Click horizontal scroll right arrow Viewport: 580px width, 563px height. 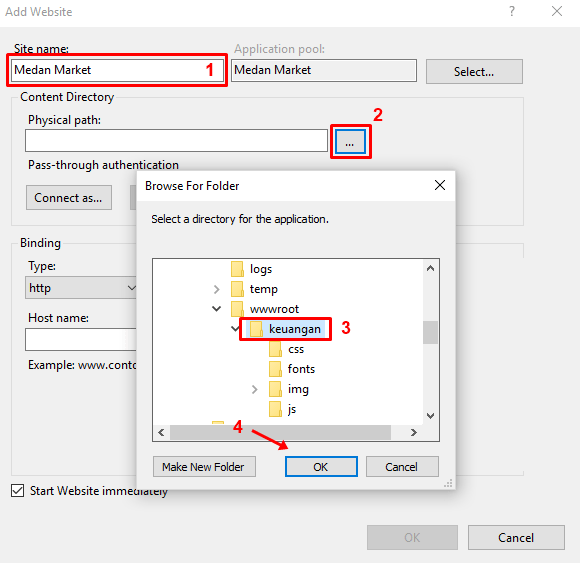[414, 432]
